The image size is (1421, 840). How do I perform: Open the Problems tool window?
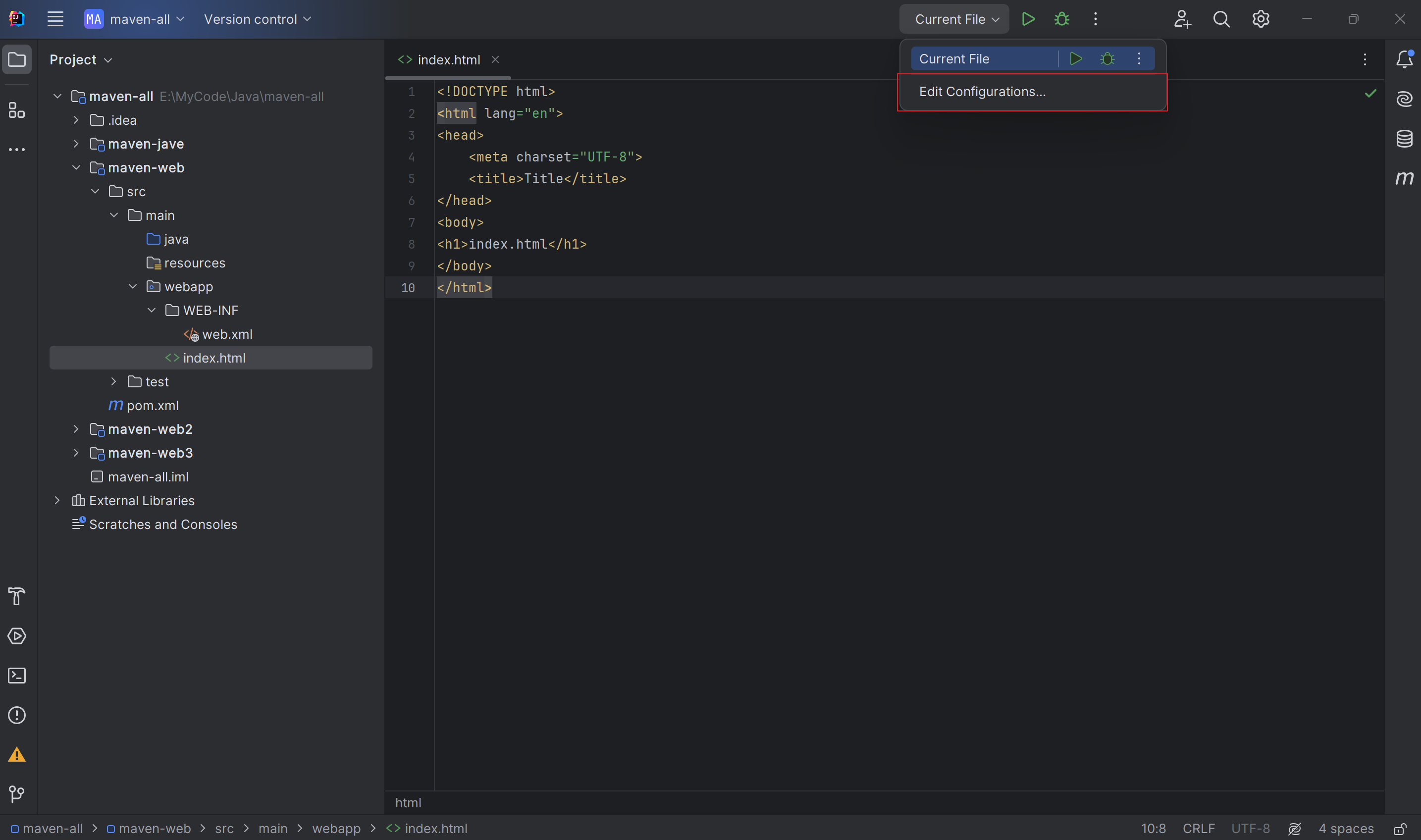pyautogui.click(x=17, y=715)
